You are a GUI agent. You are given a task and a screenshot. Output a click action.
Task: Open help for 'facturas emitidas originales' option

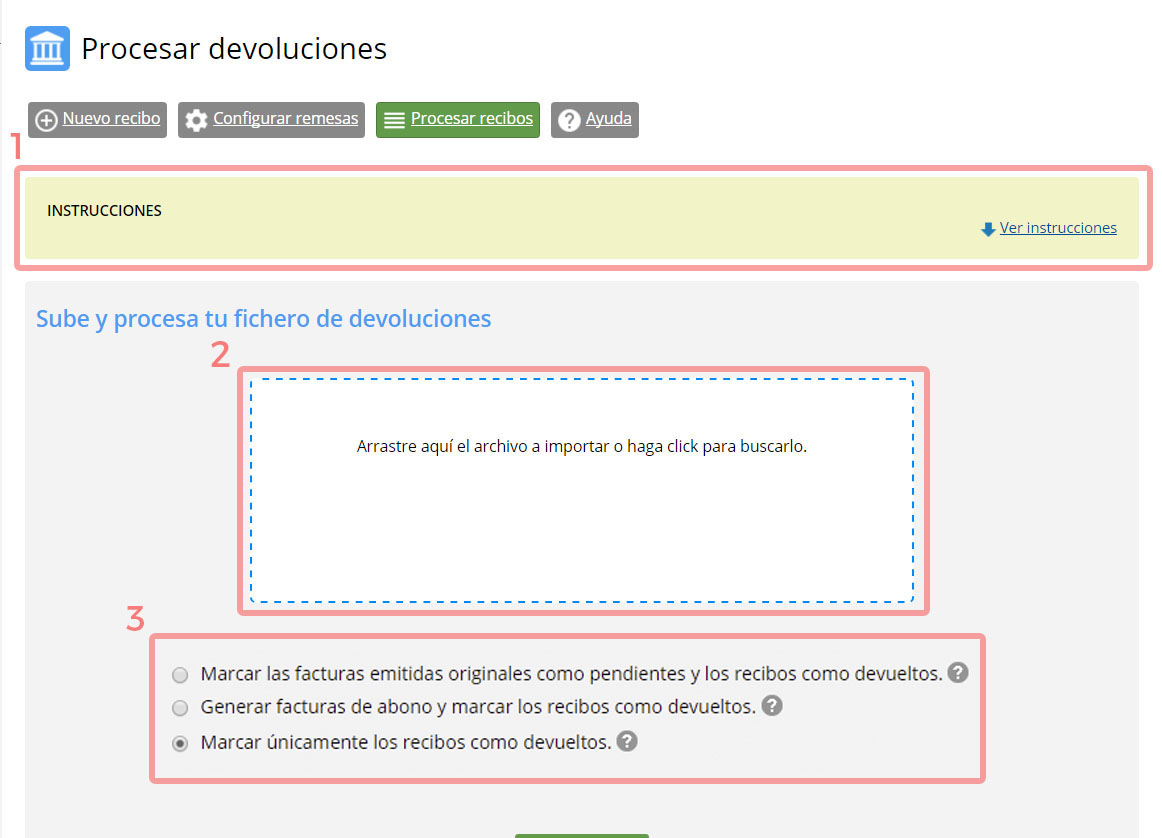point(958,673)
